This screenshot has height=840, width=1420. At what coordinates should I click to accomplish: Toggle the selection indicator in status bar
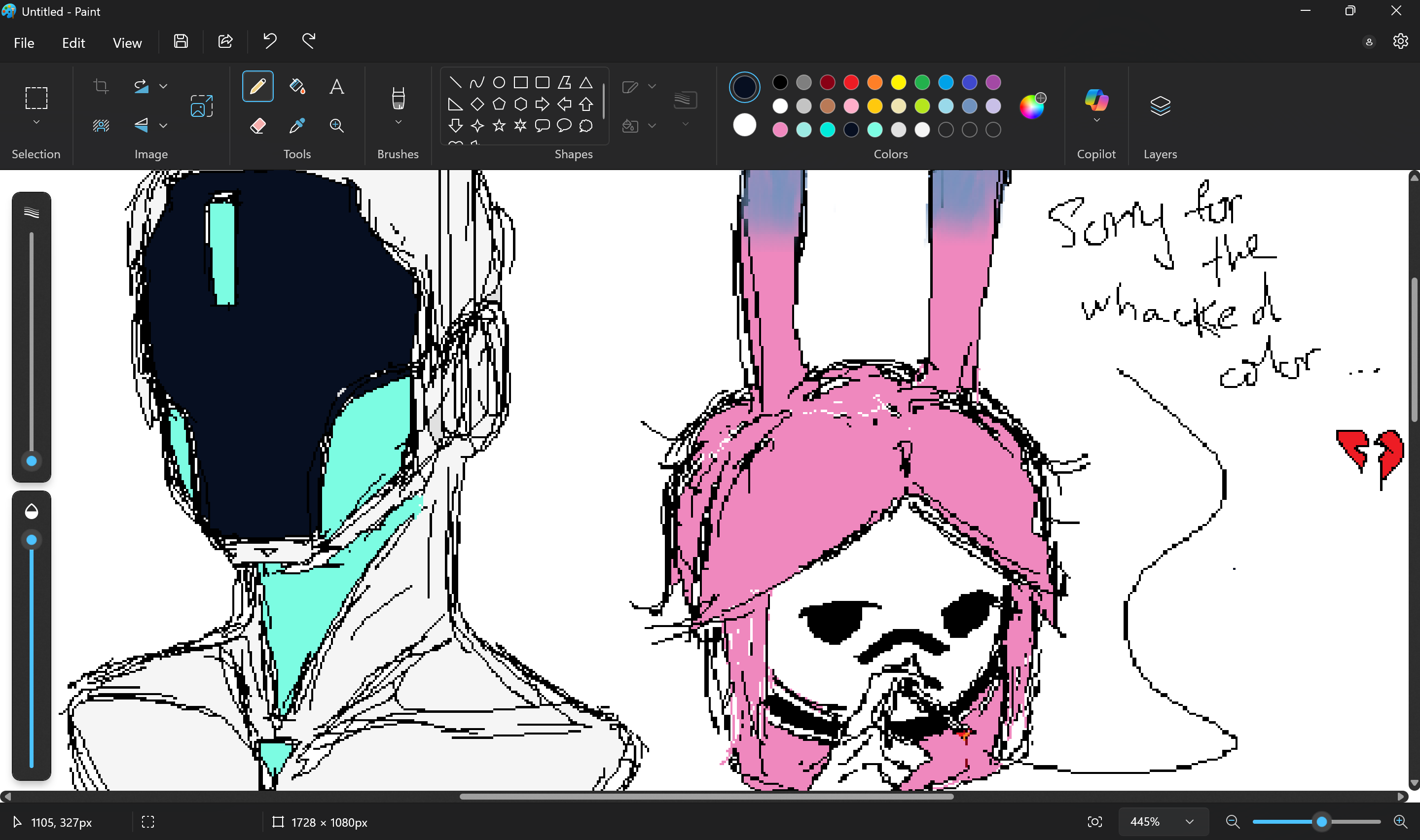(x=148, y=822)
